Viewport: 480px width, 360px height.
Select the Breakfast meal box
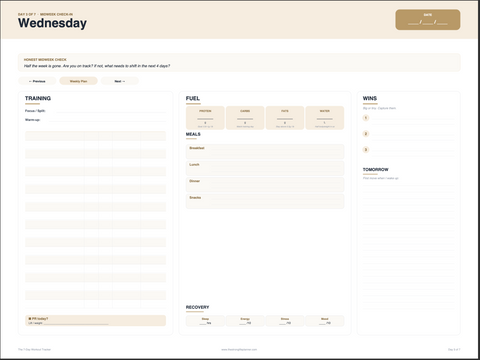pos(265,152)
